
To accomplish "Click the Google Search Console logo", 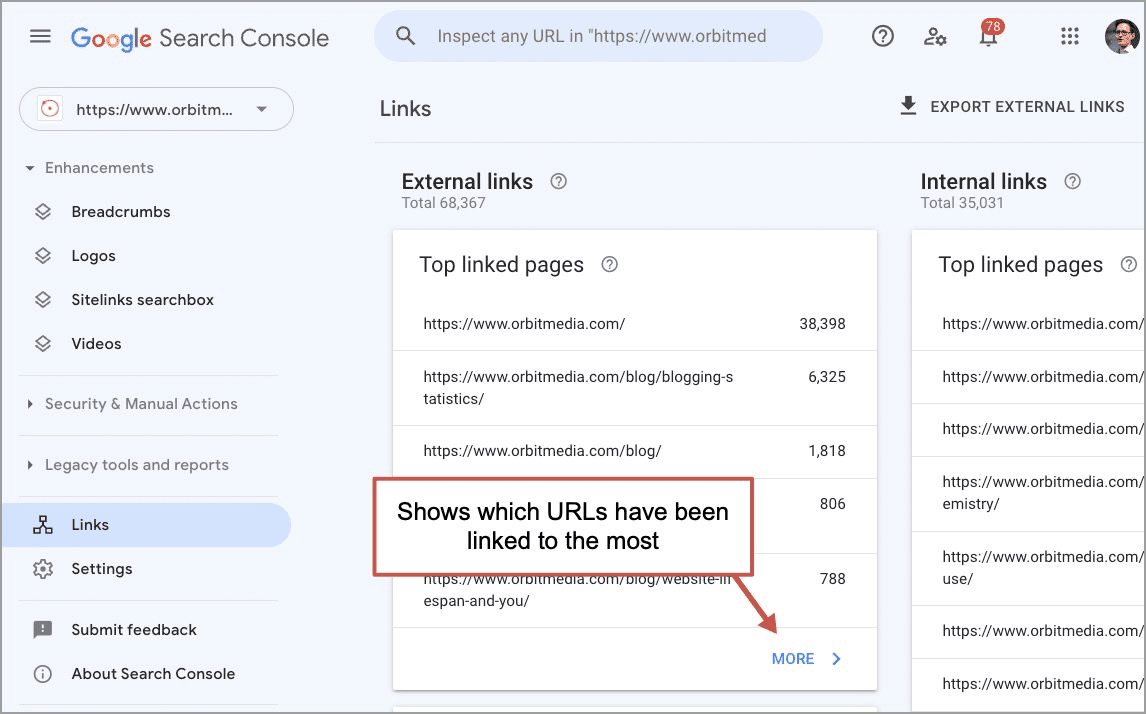I will pyautogui.click(x=200, y=38).
